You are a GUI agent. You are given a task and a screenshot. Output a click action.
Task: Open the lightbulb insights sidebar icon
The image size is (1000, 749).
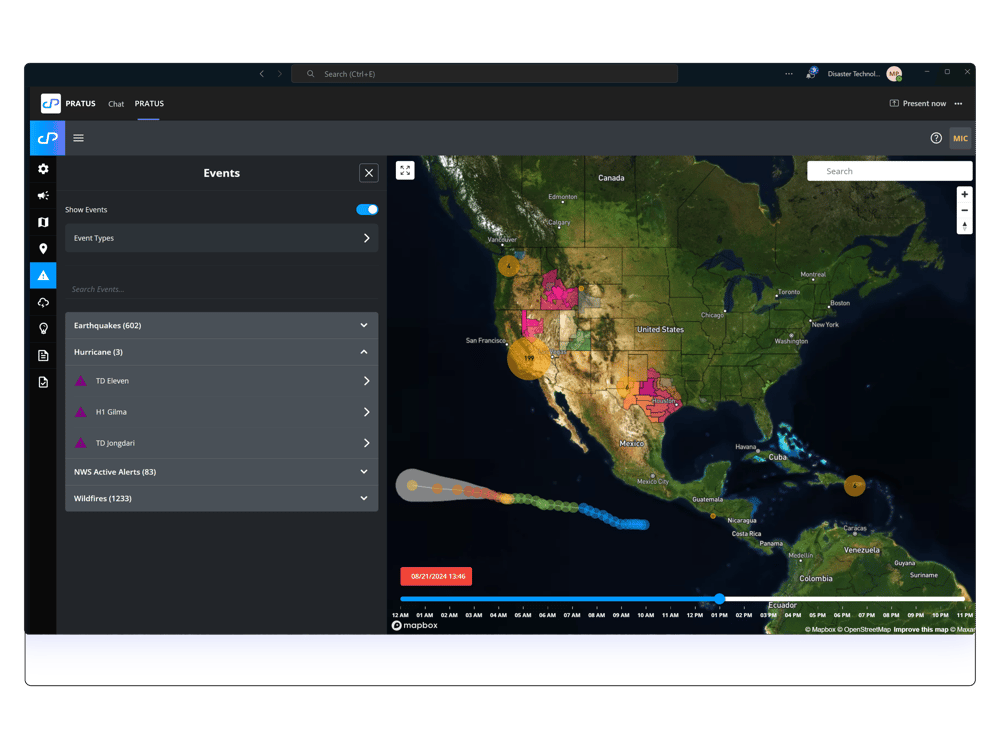(43, 328)
